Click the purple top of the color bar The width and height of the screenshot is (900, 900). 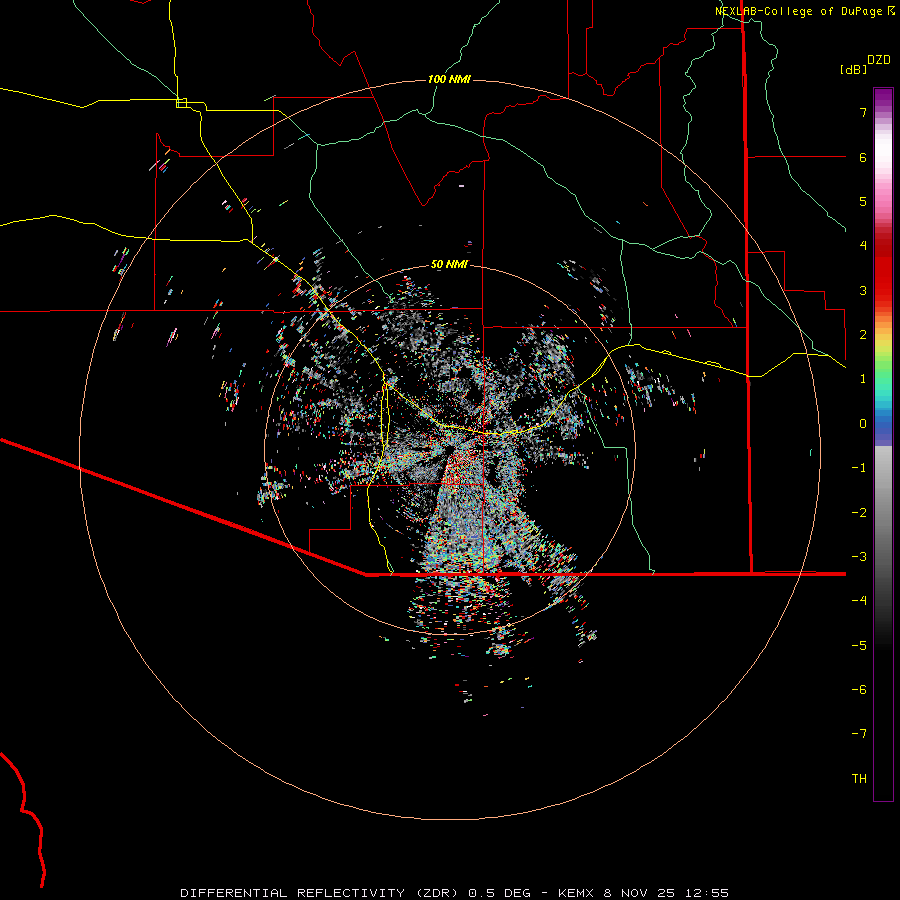(x=883, y=96)
